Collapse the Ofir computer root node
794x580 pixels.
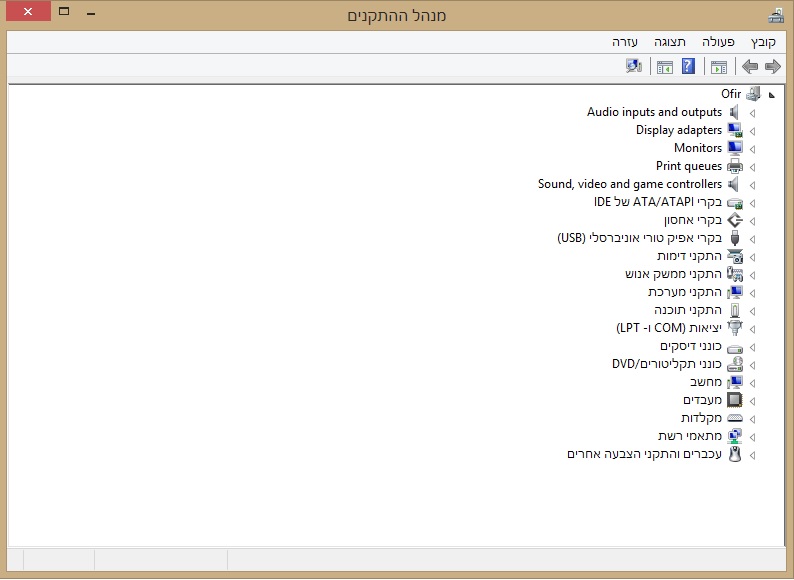click(x=770, y=95)
